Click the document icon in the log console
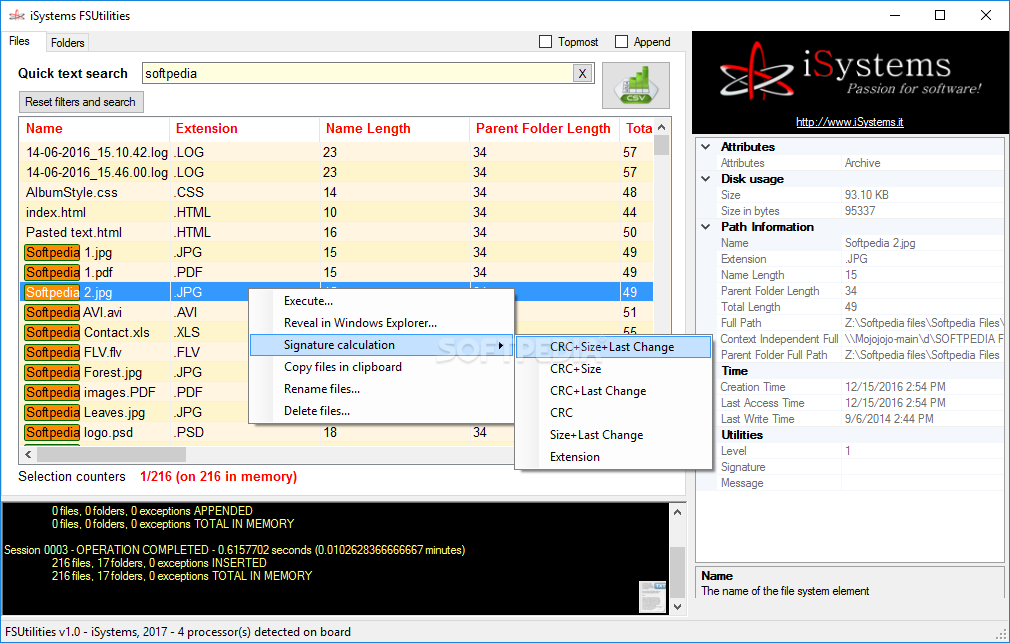Image resolution: width=1010 pixels, height=643 pixels. pyautogui.click(x=652, y=597)
